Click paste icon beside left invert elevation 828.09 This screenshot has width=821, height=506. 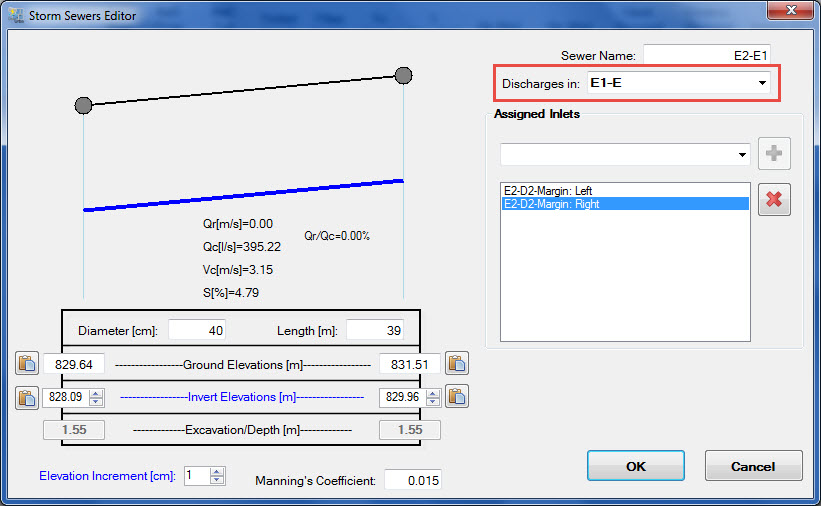(x=26, y=397)
